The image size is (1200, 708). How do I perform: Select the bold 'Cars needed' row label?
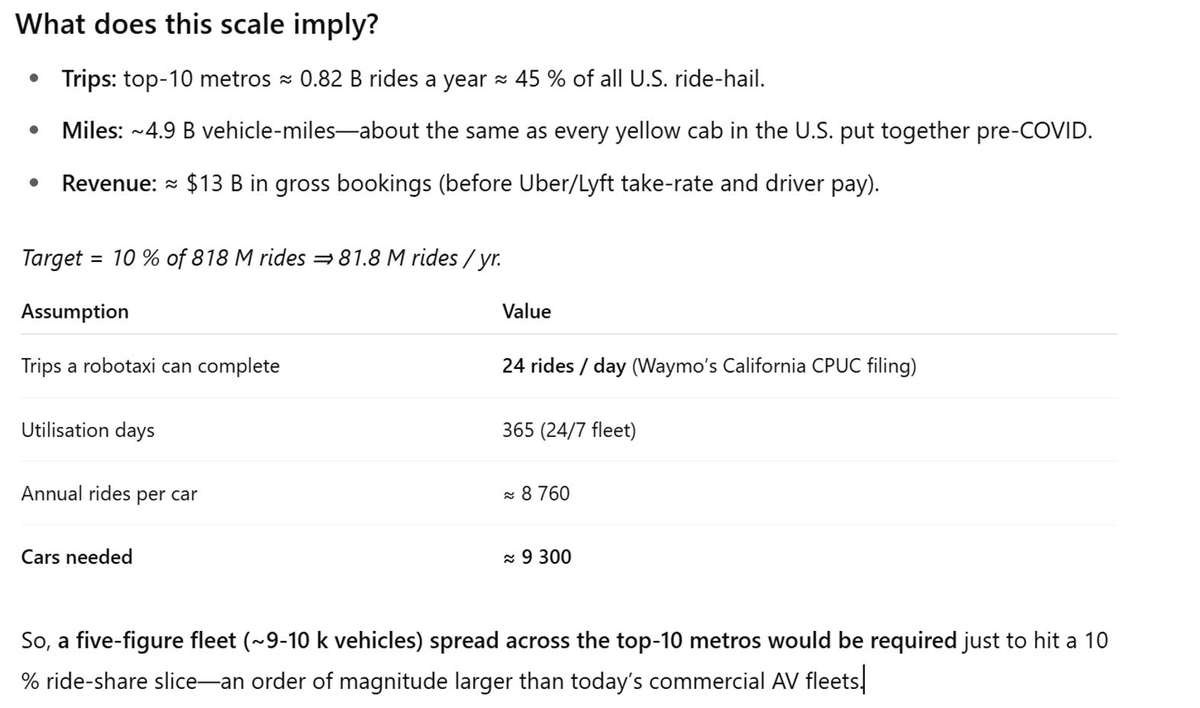click(77, 557)
